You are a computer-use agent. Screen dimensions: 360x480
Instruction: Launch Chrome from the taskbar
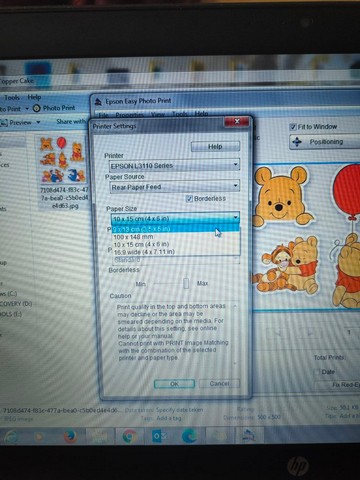pyautogui.click(x=129, y=436)
